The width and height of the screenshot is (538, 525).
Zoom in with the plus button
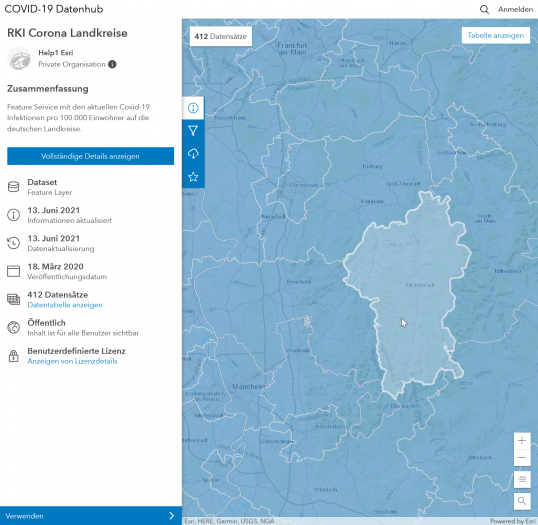(x=522, y=441)
